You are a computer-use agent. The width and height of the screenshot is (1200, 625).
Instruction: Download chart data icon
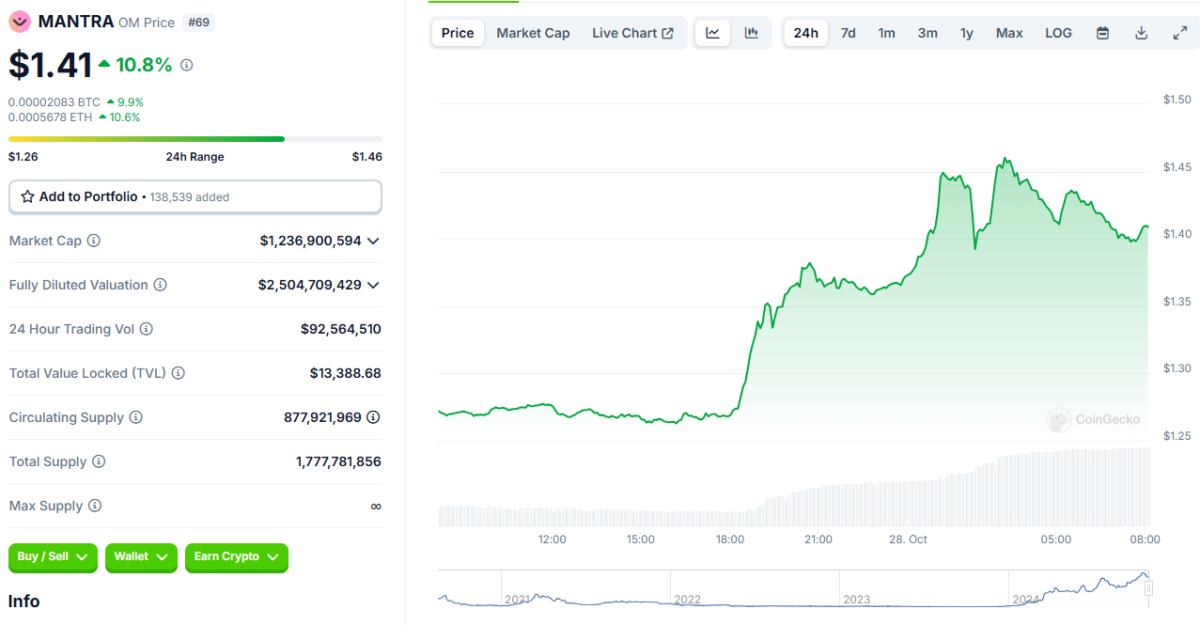(1141, 33)
